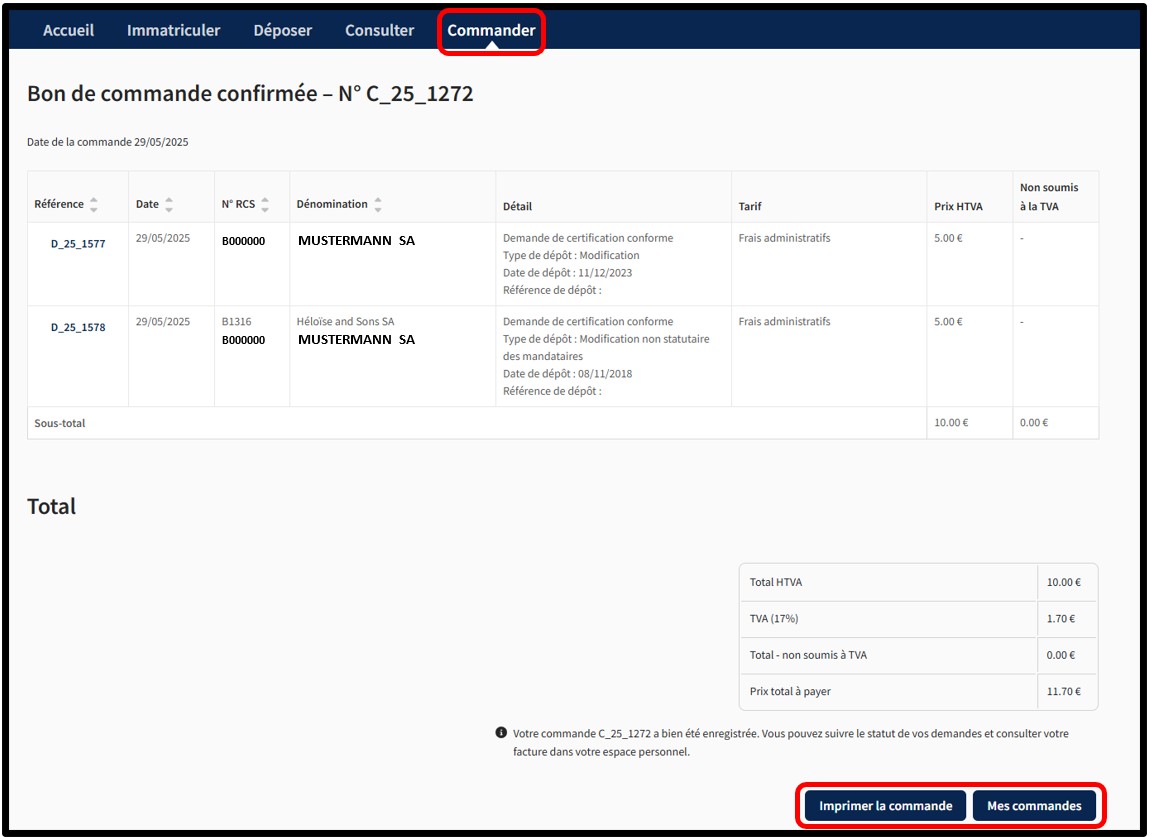Viewport: 1149px width, 837px height.
Task: Switch to the Déposer tab
Action: (x=282, y=30)
